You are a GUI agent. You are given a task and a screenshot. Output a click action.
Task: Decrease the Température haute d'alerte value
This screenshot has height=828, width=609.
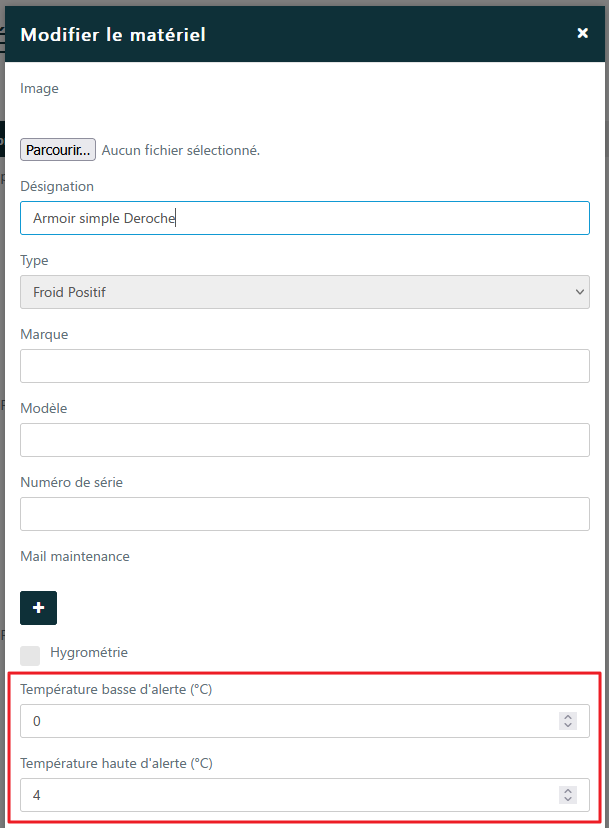(568, 799)
